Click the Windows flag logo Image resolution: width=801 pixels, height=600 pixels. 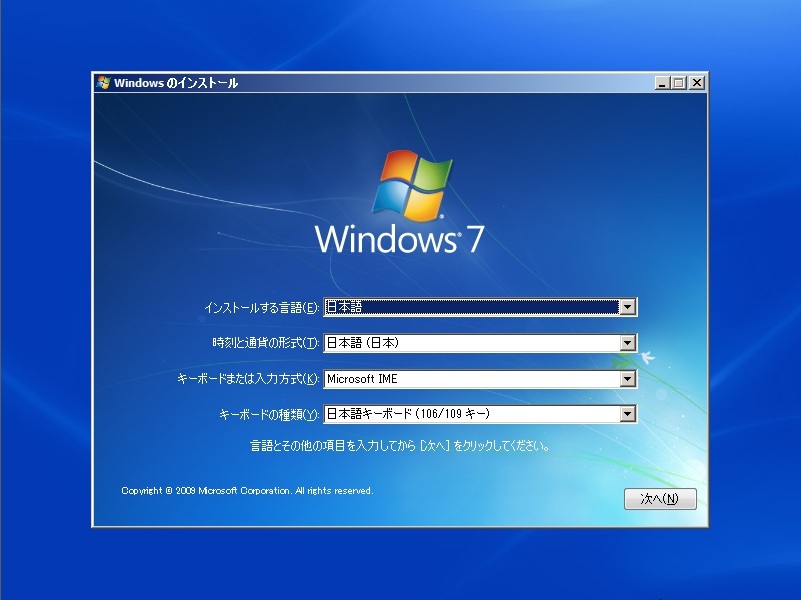click(408, 185)
